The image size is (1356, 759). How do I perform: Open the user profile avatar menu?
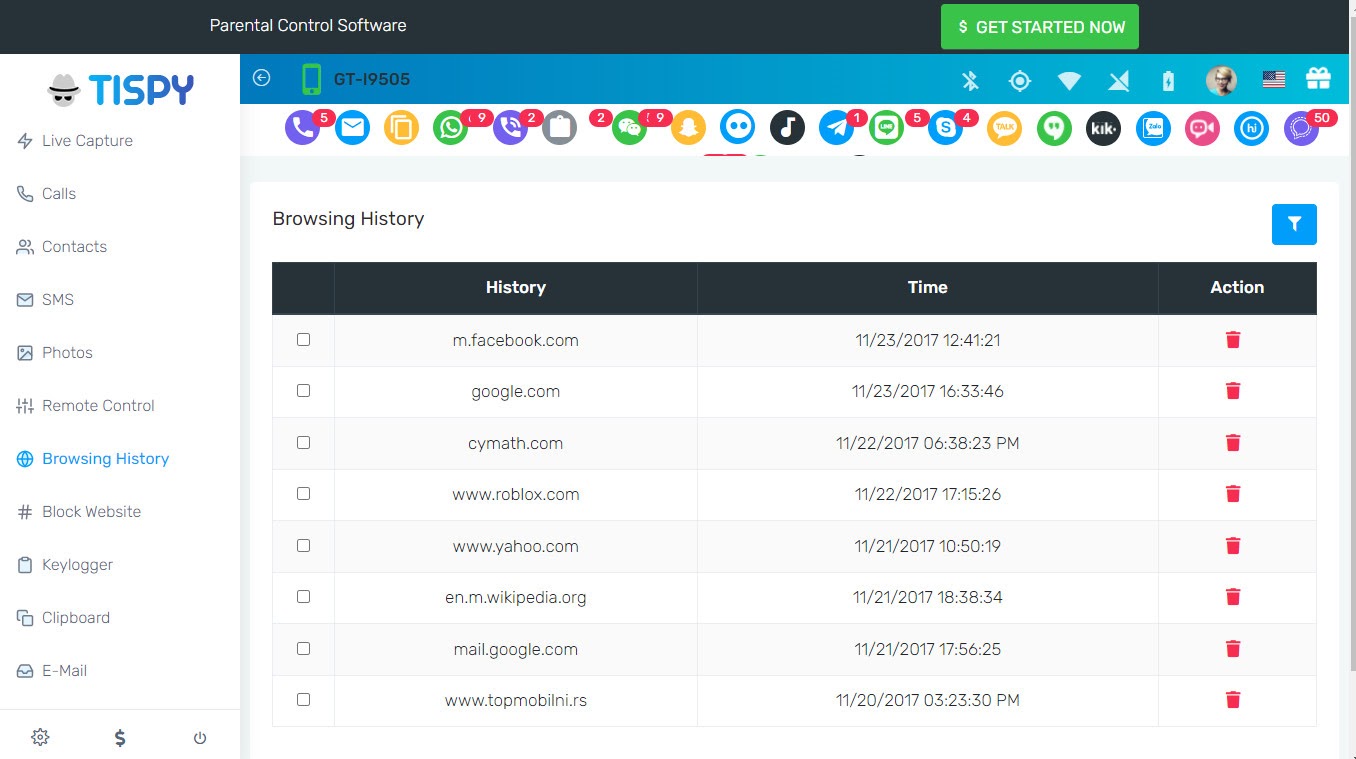1221,80
